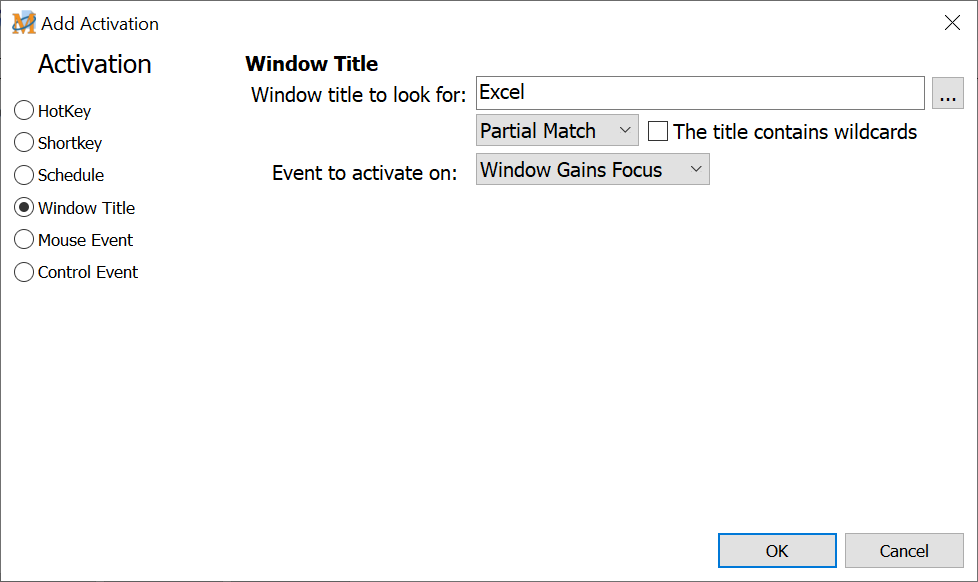Select the Control Event option
The width and height of the screenshot is (978, 582).
(24, 272)
